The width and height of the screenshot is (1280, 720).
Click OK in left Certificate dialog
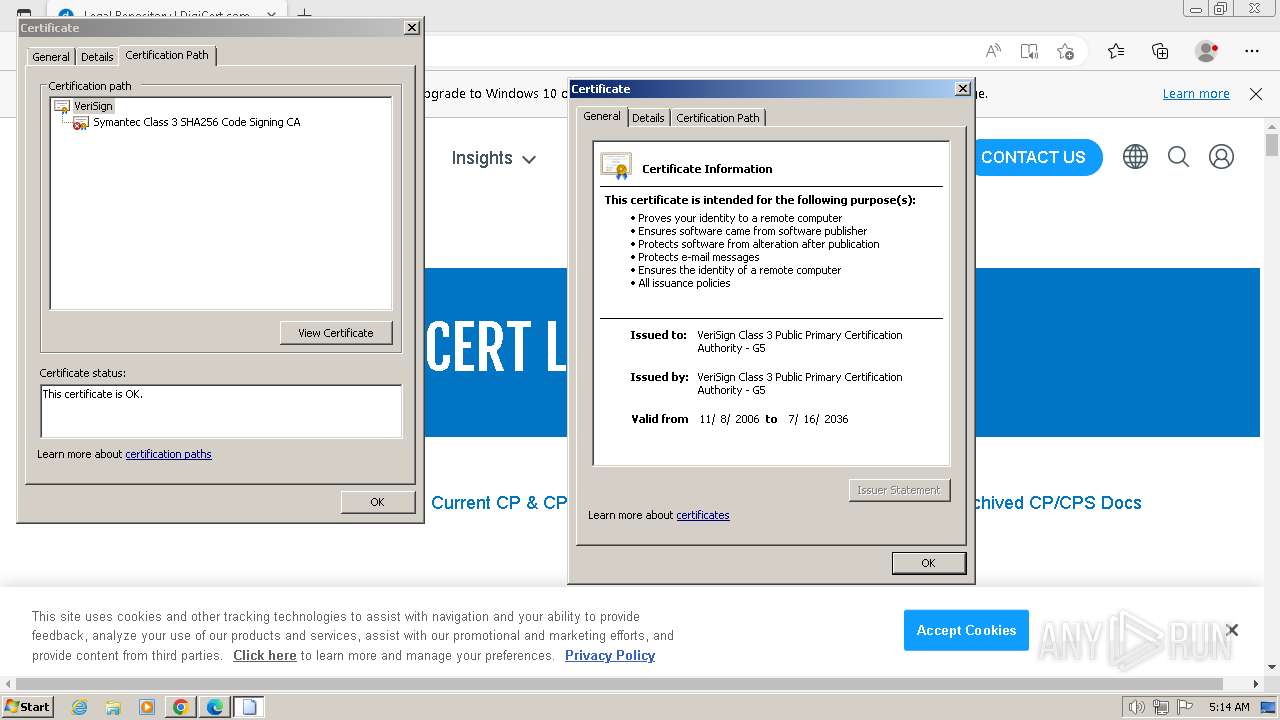(377, 502)
